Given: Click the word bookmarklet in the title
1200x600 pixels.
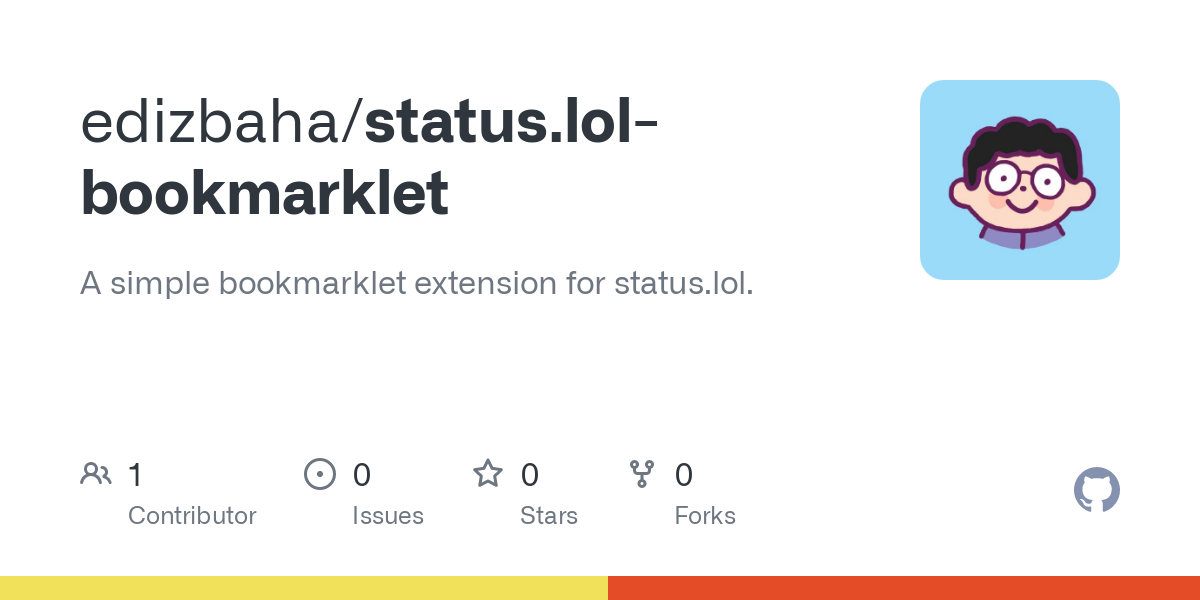Looking at the screenshot, I should (265, 194).
